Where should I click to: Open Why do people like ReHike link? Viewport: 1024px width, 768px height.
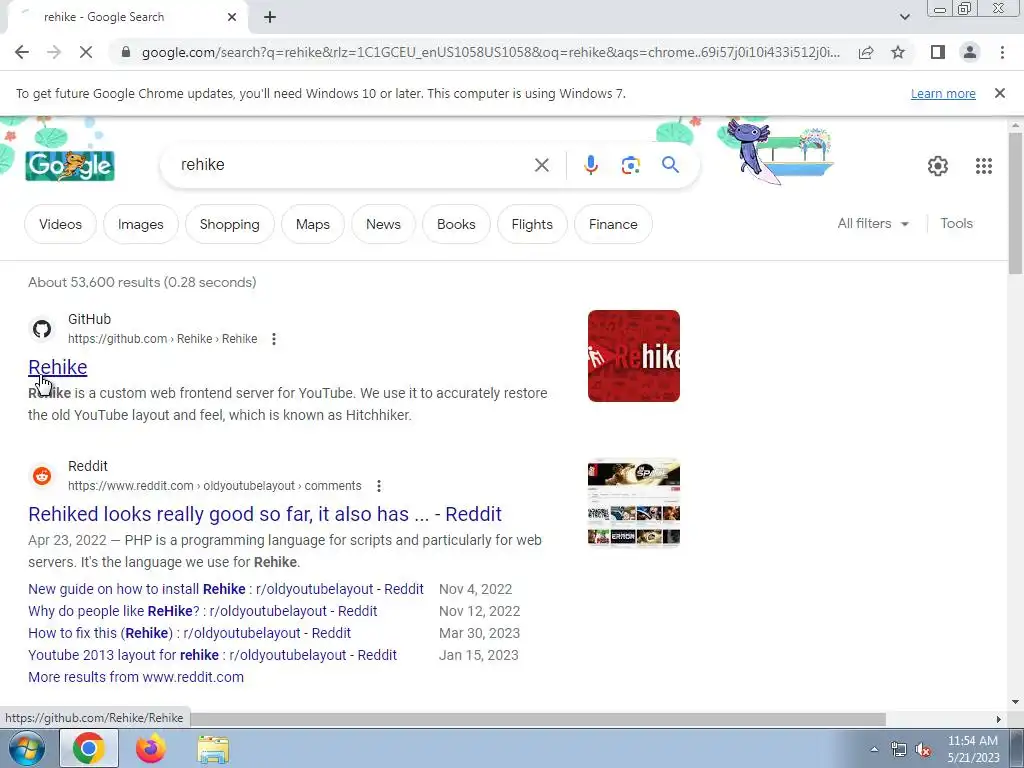[202, 611]
